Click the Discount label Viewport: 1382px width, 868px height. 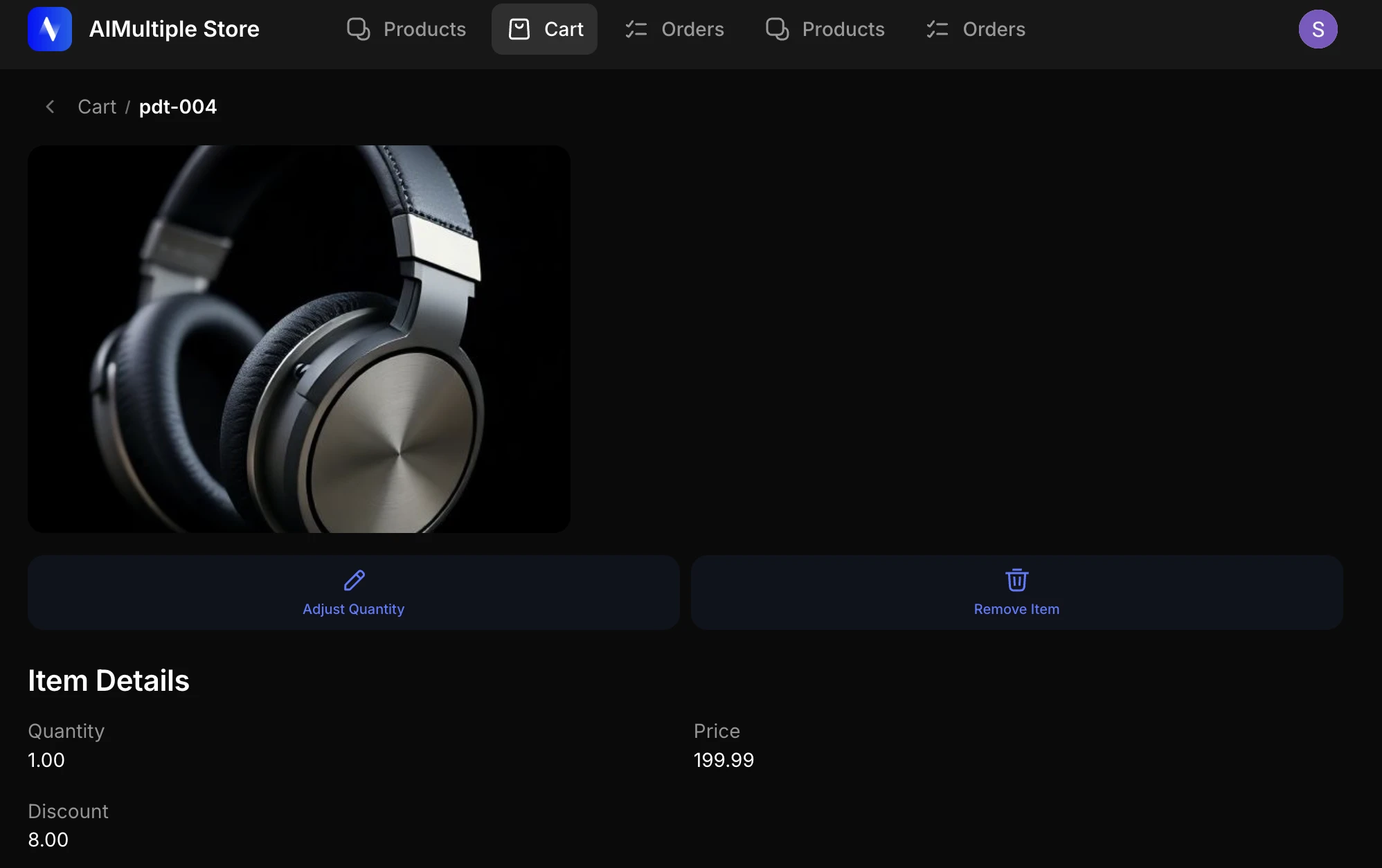tap(68, 811)
